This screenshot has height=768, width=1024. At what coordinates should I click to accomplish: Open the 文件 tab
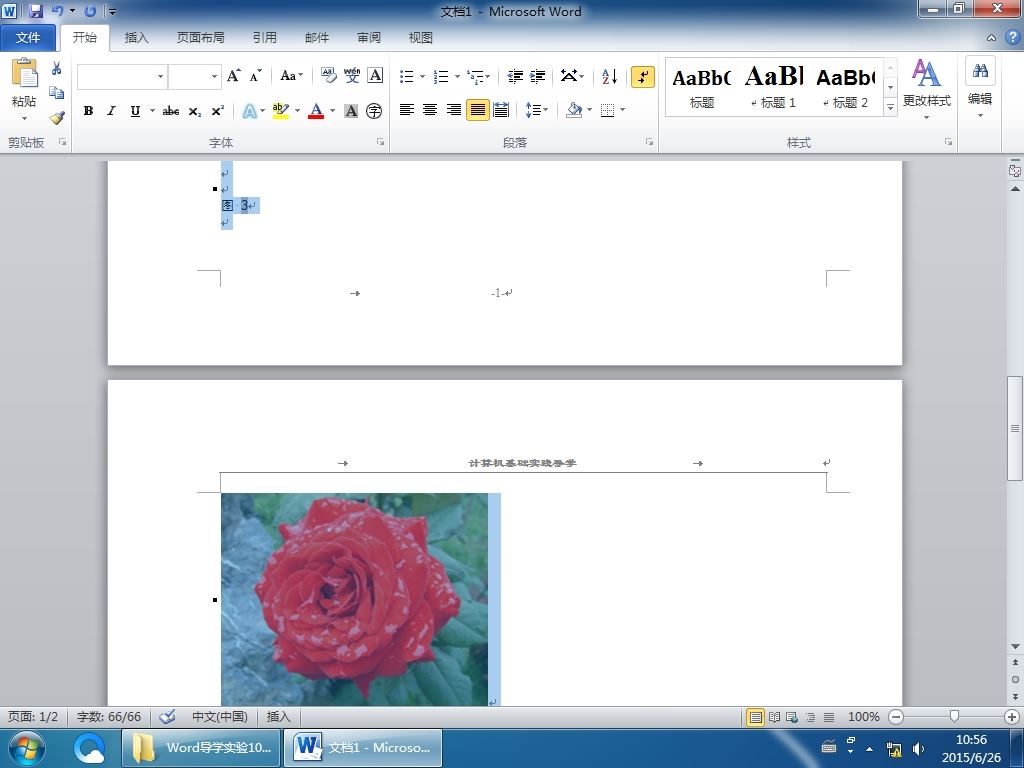coord(27,38)
